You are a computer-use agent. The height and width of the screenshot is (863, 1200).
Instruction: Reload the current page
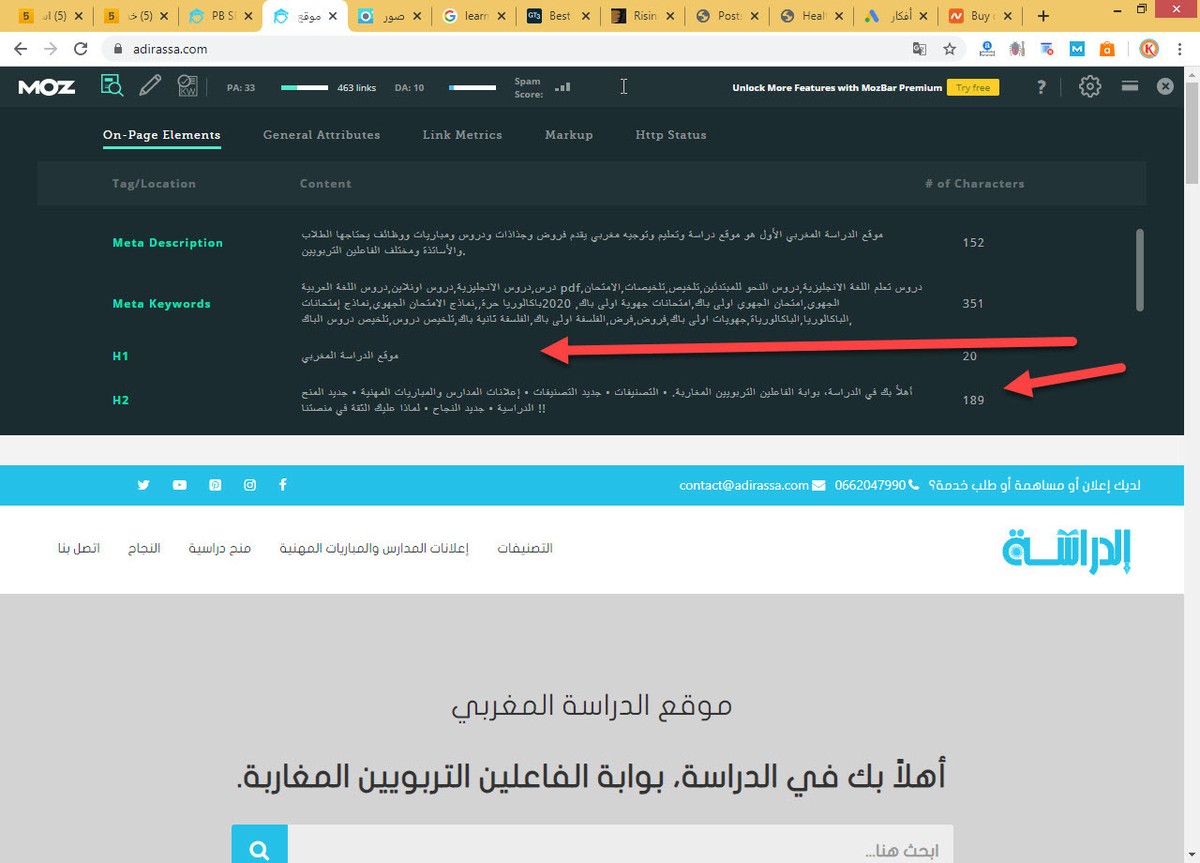tap(82, 48)
